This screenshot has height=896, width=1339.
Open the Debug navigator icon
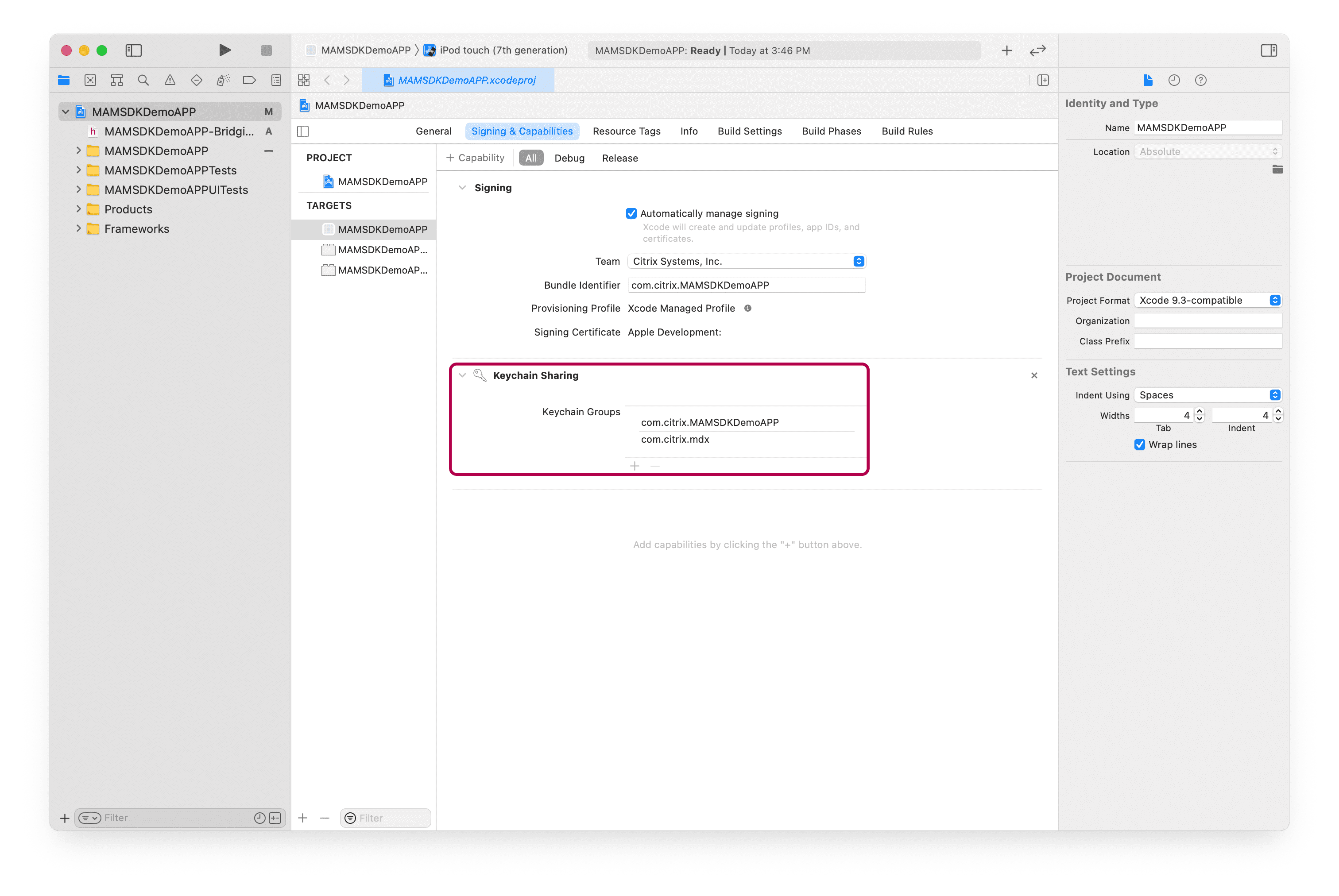click(223, 81)
